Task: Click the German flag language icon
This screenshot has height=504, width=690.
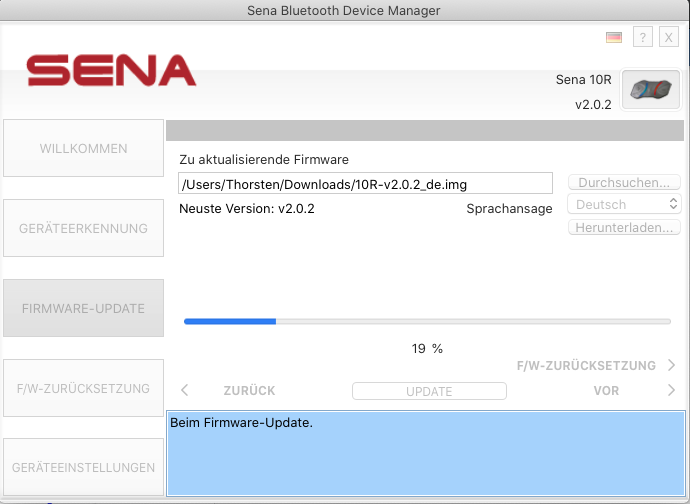Action: point(614,37)
